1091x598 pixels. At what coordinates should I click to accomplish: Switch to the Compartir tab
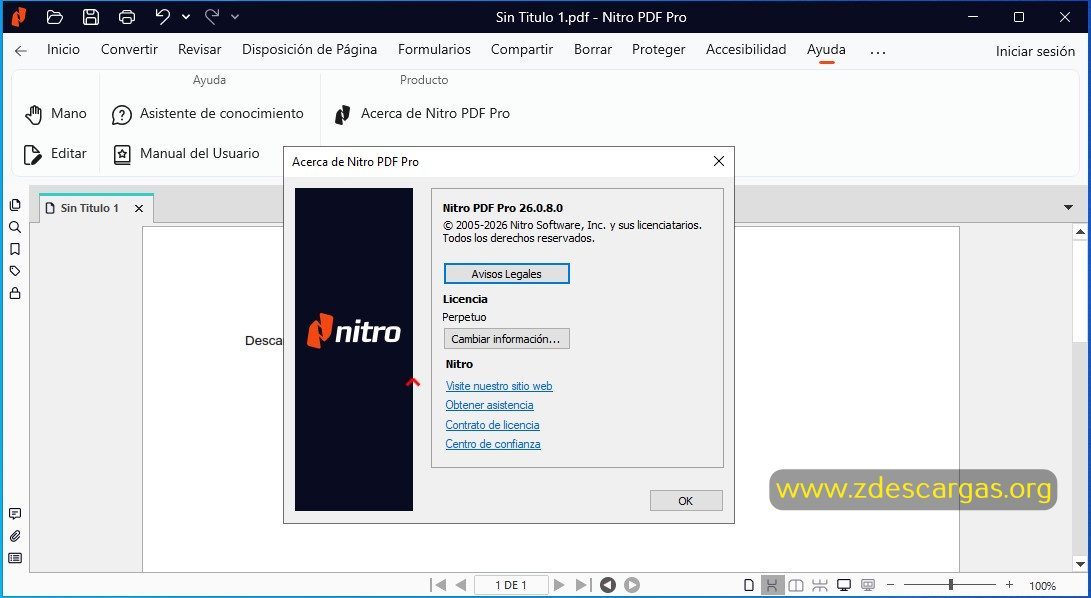coord(522,49)
